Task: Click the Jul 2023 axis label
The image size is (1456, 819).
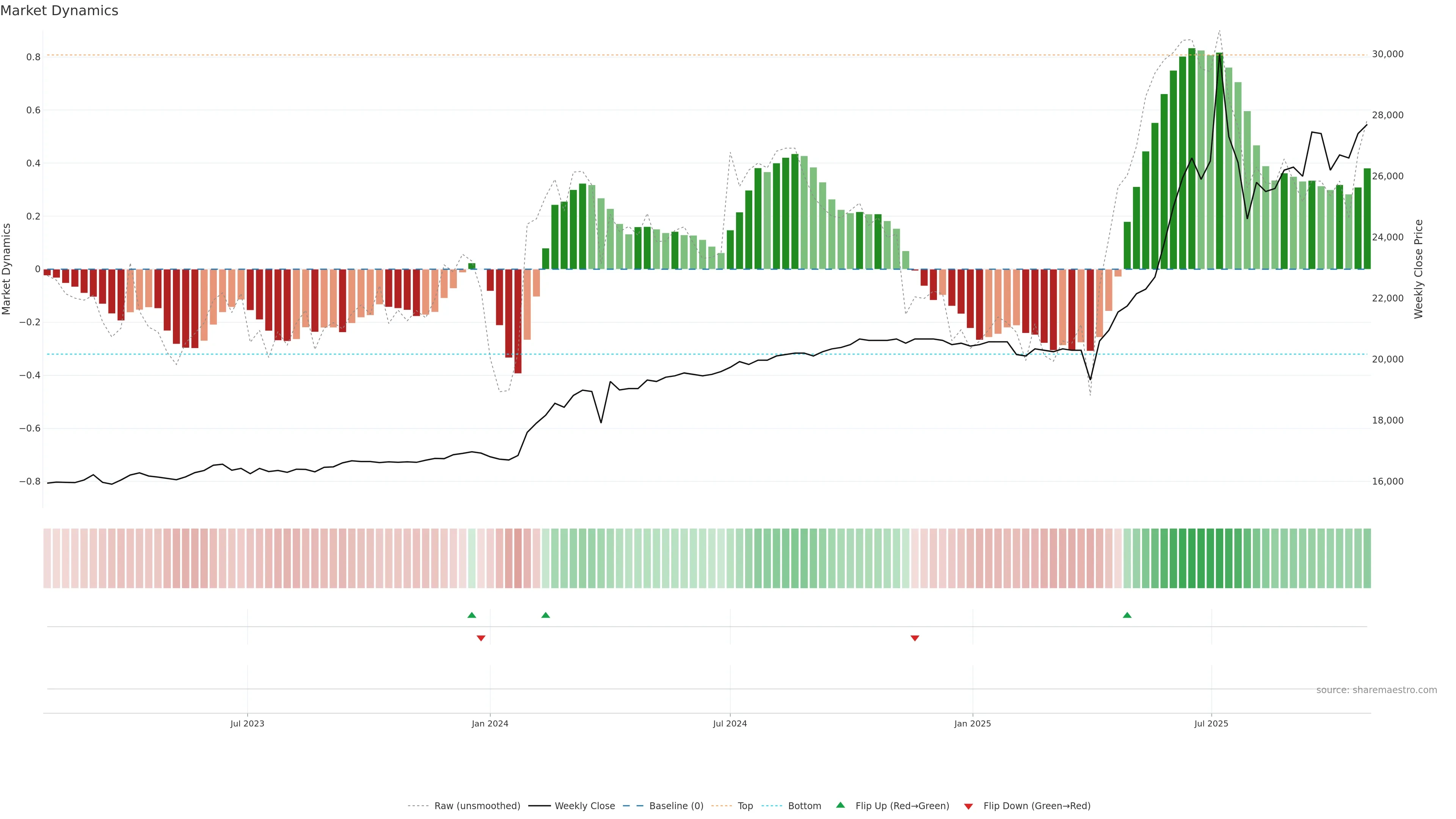Action: [247, 723]
